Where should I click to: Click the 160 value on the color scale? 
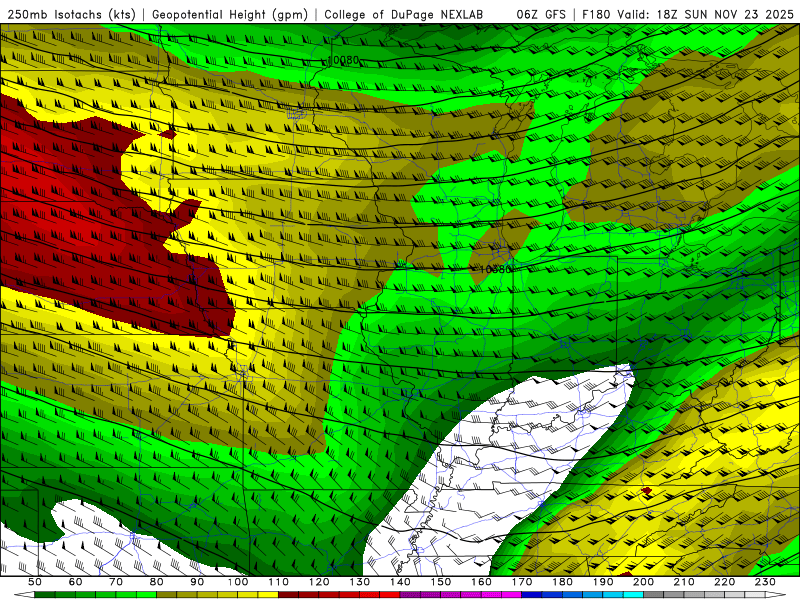point(482,582)
